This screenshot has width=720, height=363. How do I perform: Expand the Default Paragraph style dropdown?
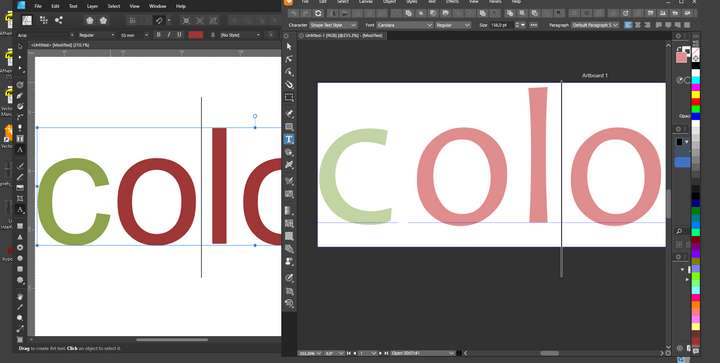pos(596,25)
